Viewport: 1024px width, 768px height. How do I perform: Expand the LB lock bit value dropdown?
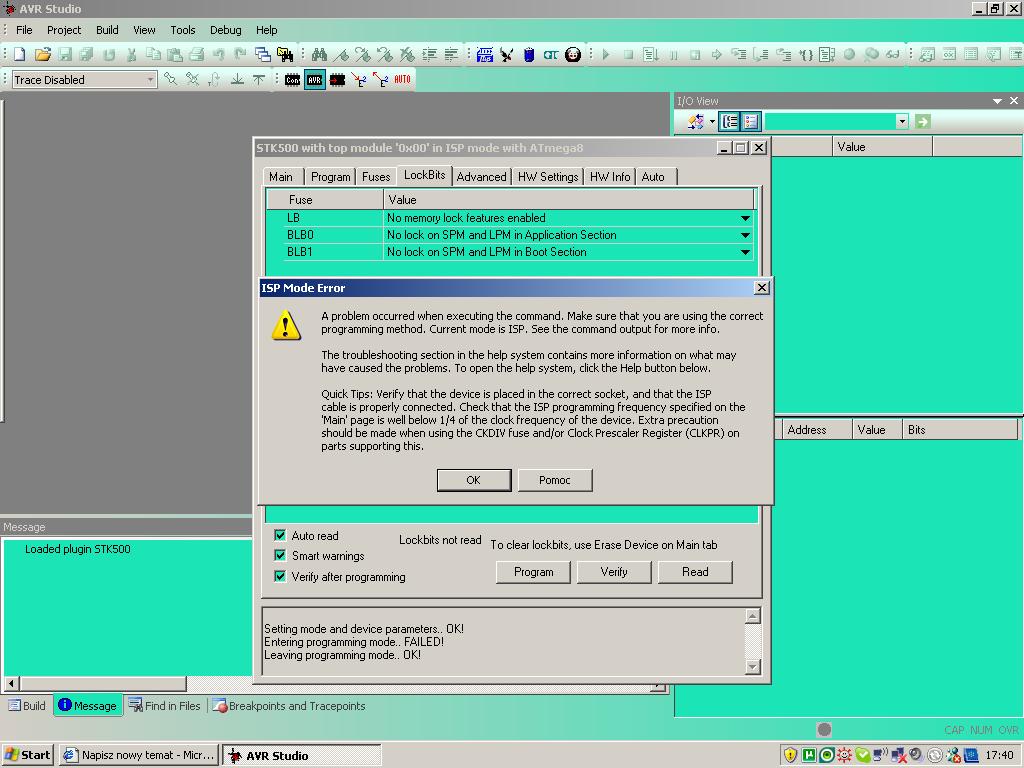(x=745, y=218)
